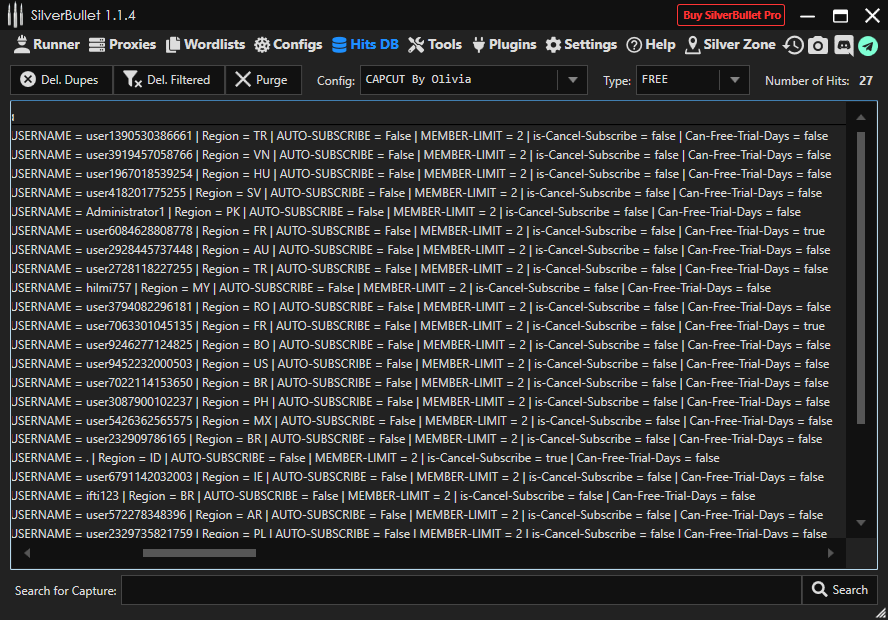Open the history clock icon

793,45
